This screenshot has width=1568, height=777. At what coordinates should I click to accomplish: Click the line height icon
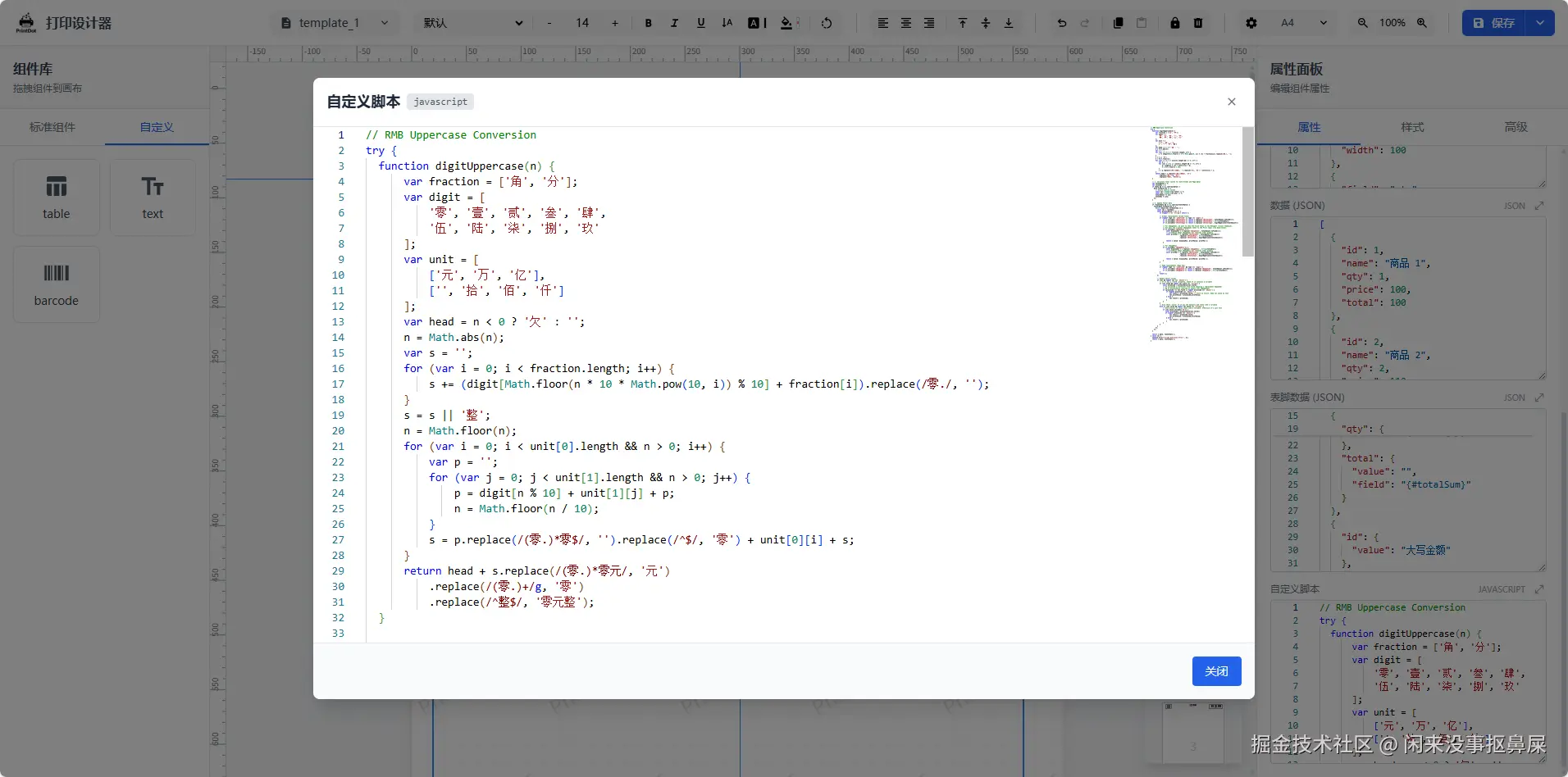(727, 23)
